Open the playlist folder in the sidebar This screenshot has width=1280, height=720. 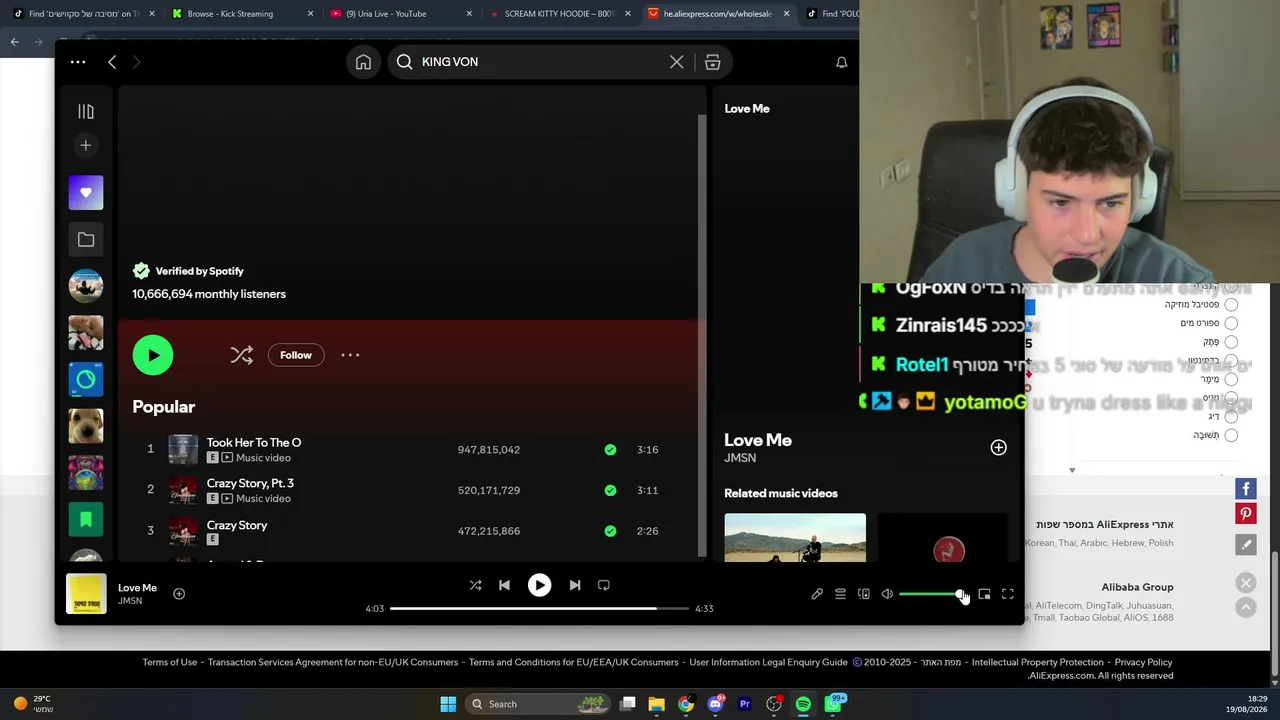[86, 240]
